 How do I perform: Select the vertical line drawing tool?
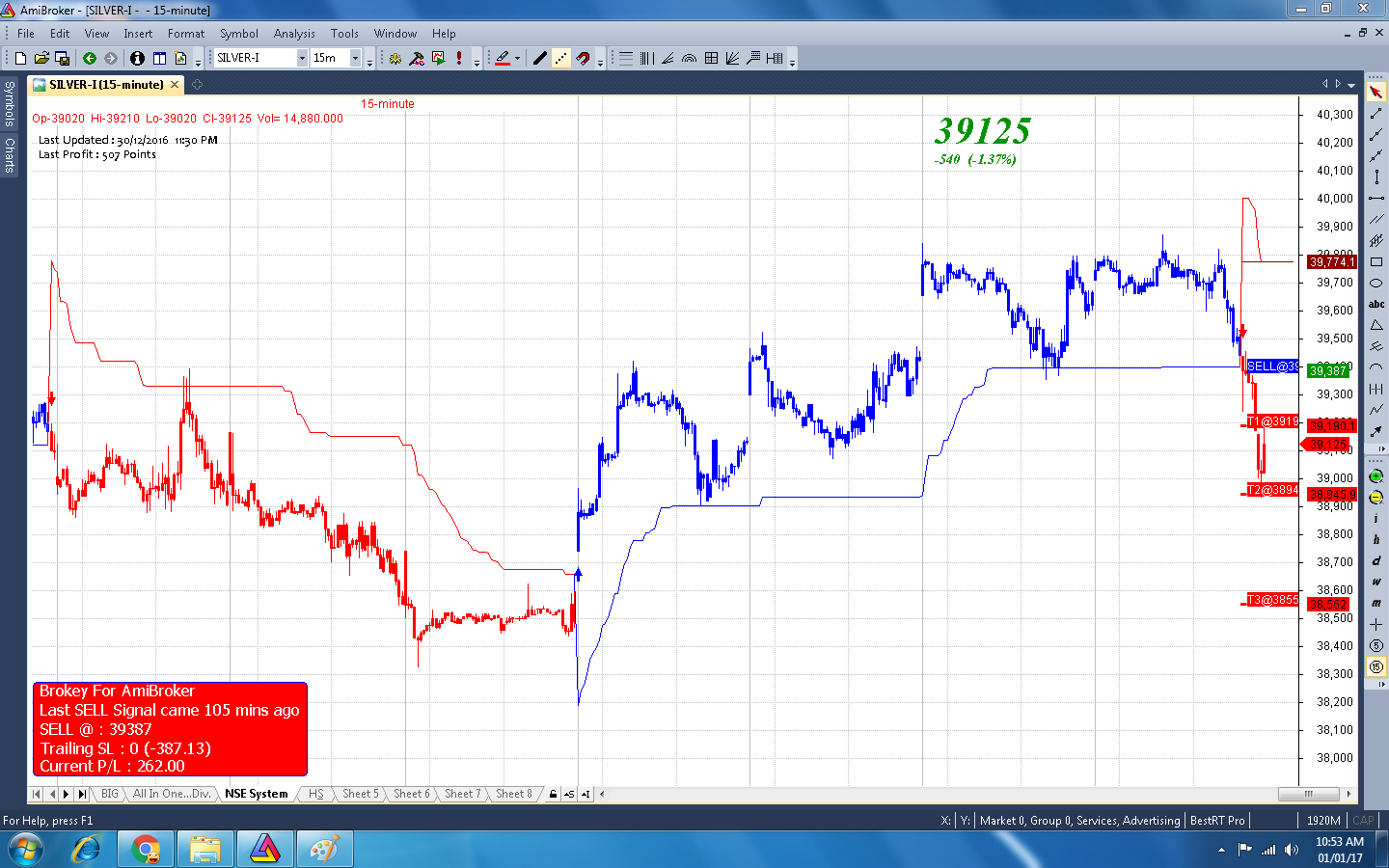click(1376, 176)
